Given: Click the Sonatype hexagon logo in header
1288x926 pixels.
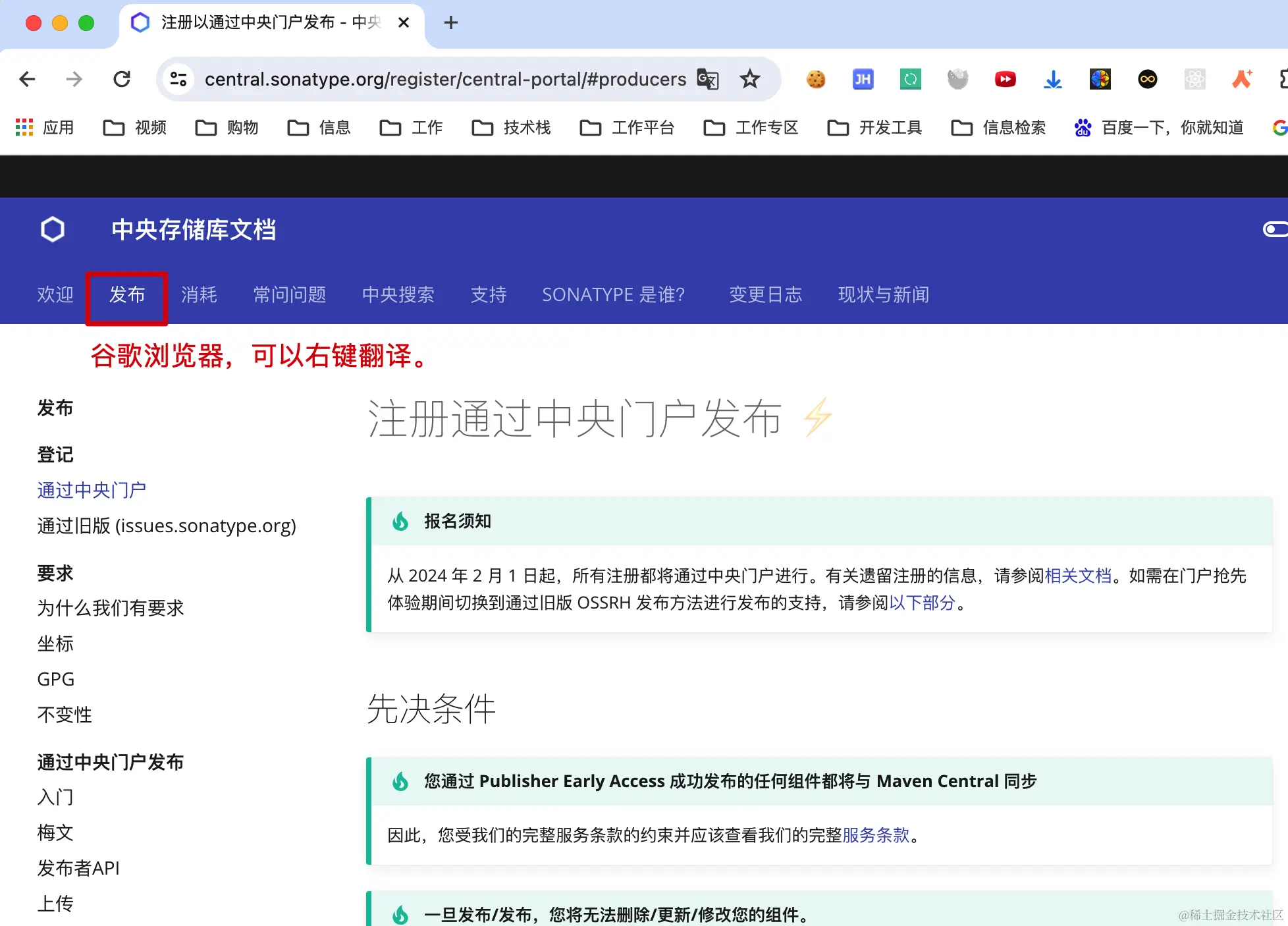Looking at the screenshot, I should [x=53, y=229].
